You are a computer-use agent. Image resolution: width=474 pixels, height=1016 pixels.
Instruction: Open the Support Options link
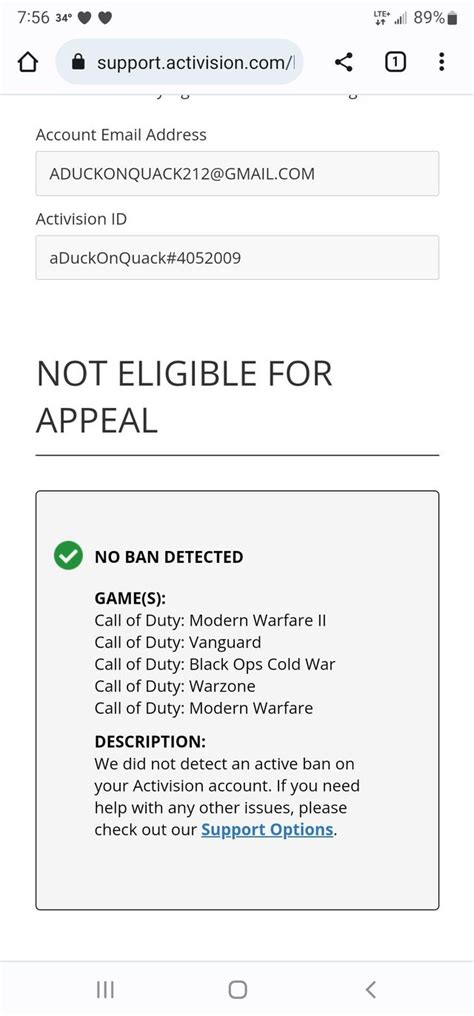tap(267, 829)
